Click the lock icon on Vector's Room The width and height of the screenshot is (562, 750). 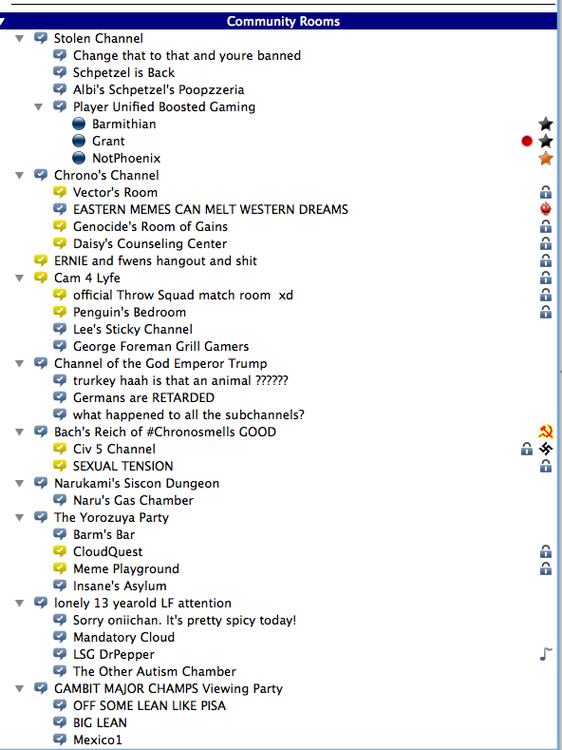pyautogui.click(x=545, y=192)
